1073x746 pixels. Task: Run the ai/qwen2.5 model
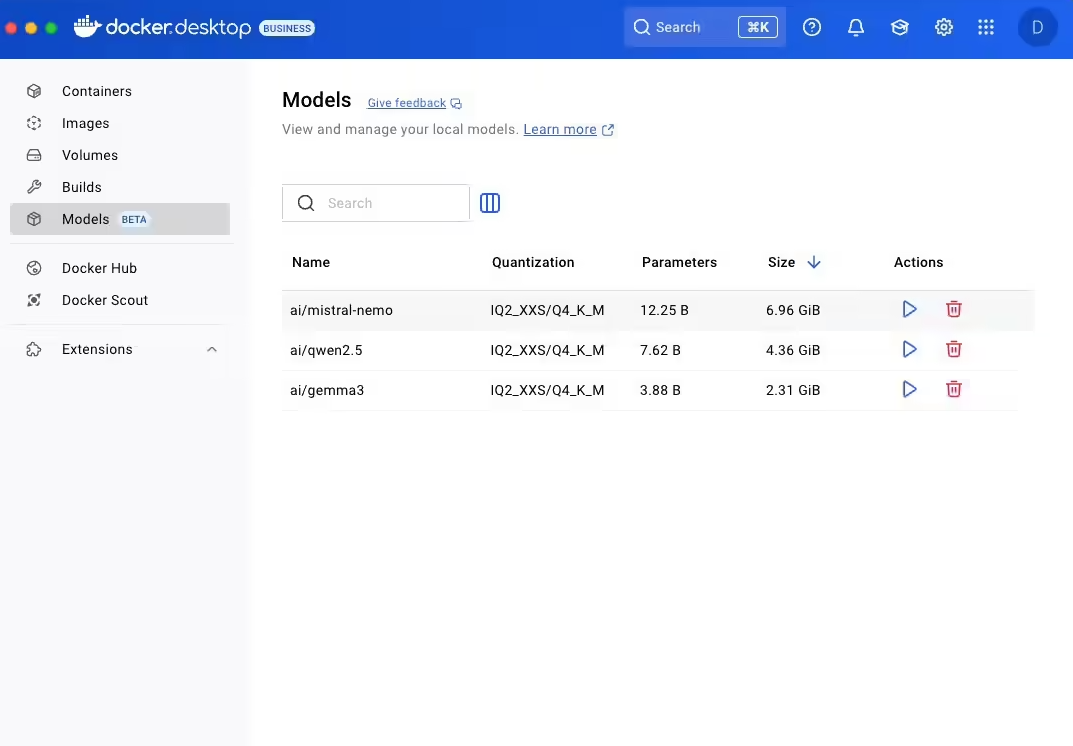[909, 350]
